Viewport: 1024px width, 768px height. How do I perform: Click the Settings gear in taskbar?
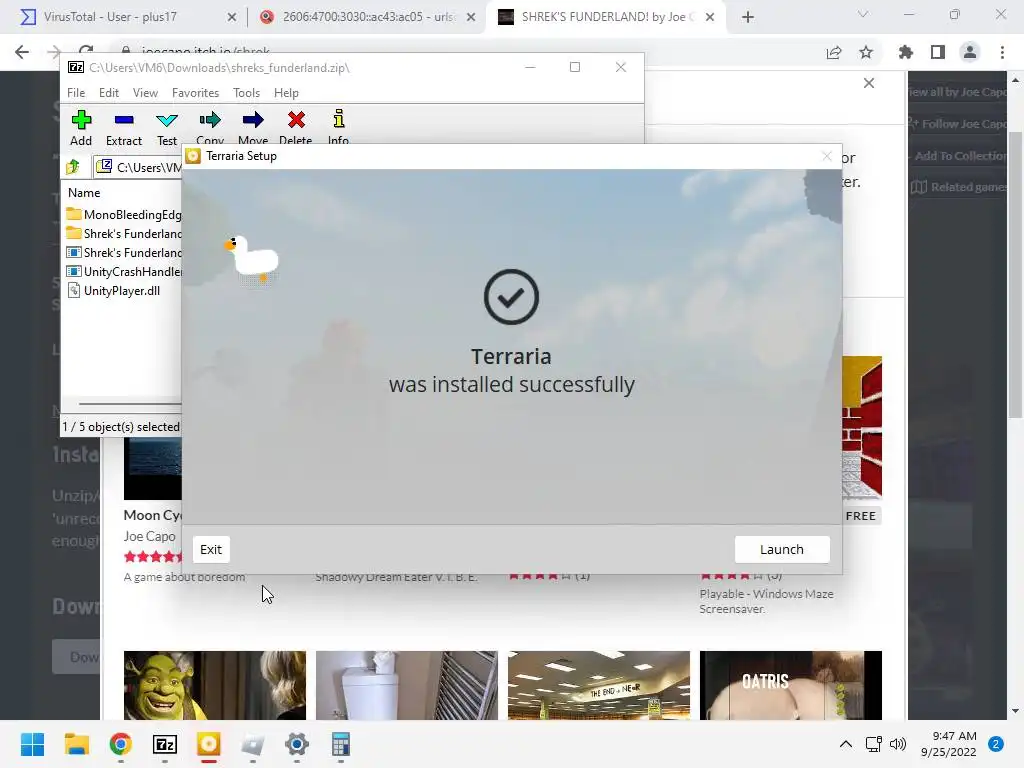tap(296, 744)
